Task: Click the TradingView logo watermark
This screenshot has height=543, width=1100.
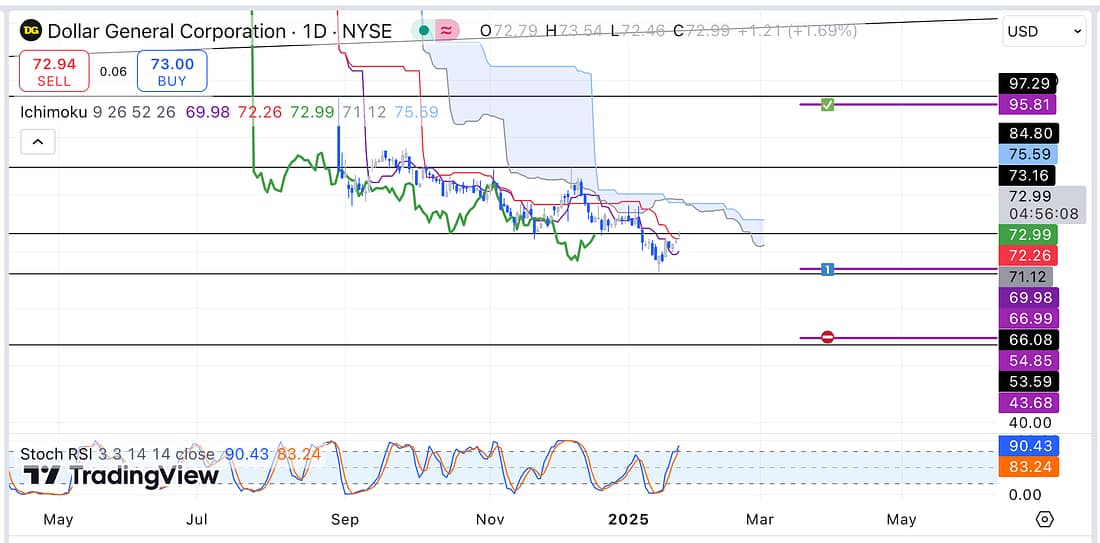Action: (x=120, y=476)
